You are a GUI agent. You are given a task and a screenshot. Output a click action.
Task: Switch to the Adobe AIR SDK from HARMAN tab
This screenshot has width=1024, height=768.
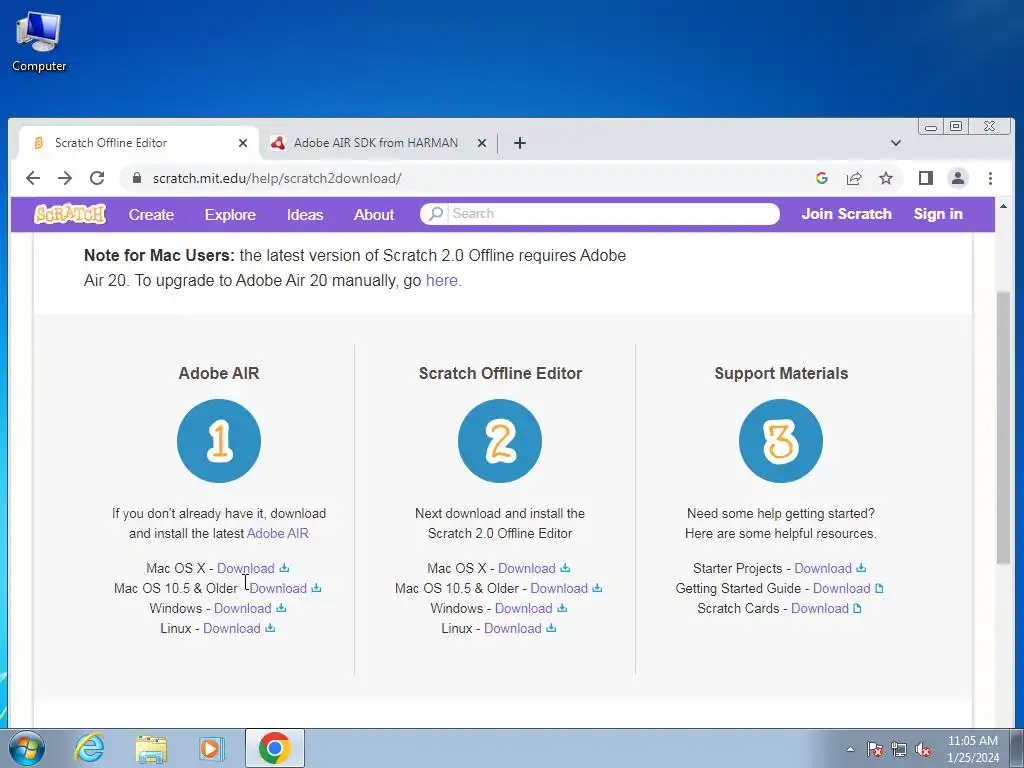pos(376,143)
